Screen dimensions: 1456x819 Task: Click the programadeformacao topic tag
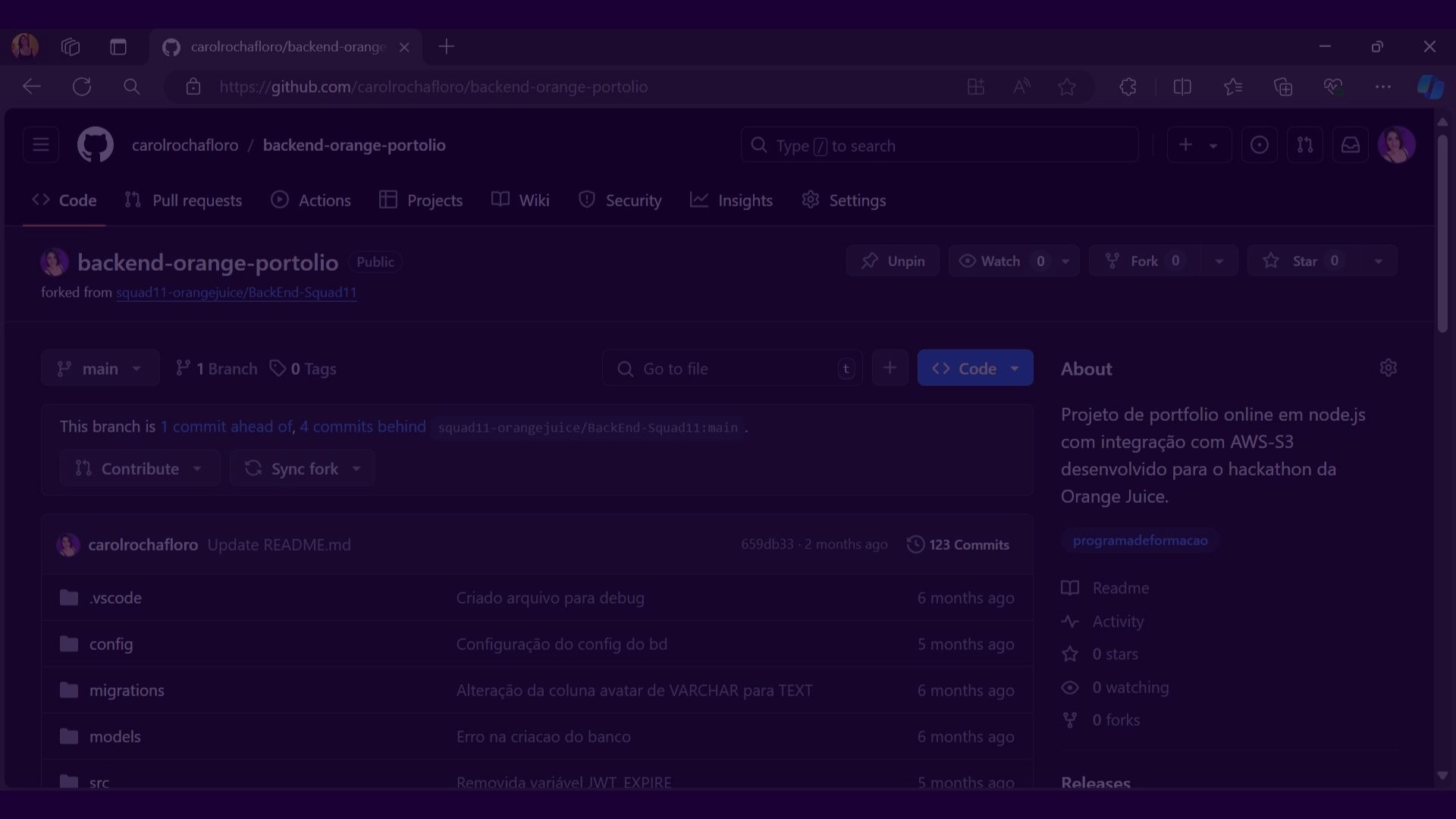coord(1140,540)
